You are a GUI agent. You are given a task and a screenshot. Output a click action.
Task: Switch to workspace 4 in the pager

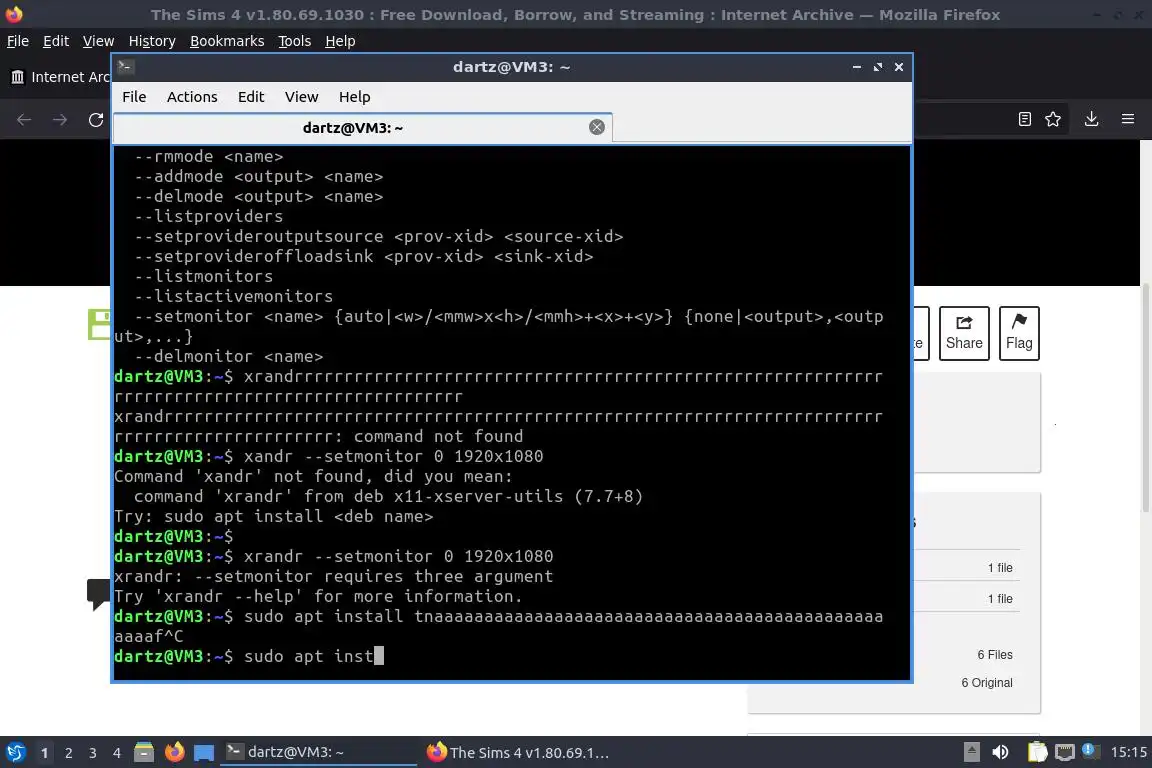pyautogui.click(x=117, y=753)
